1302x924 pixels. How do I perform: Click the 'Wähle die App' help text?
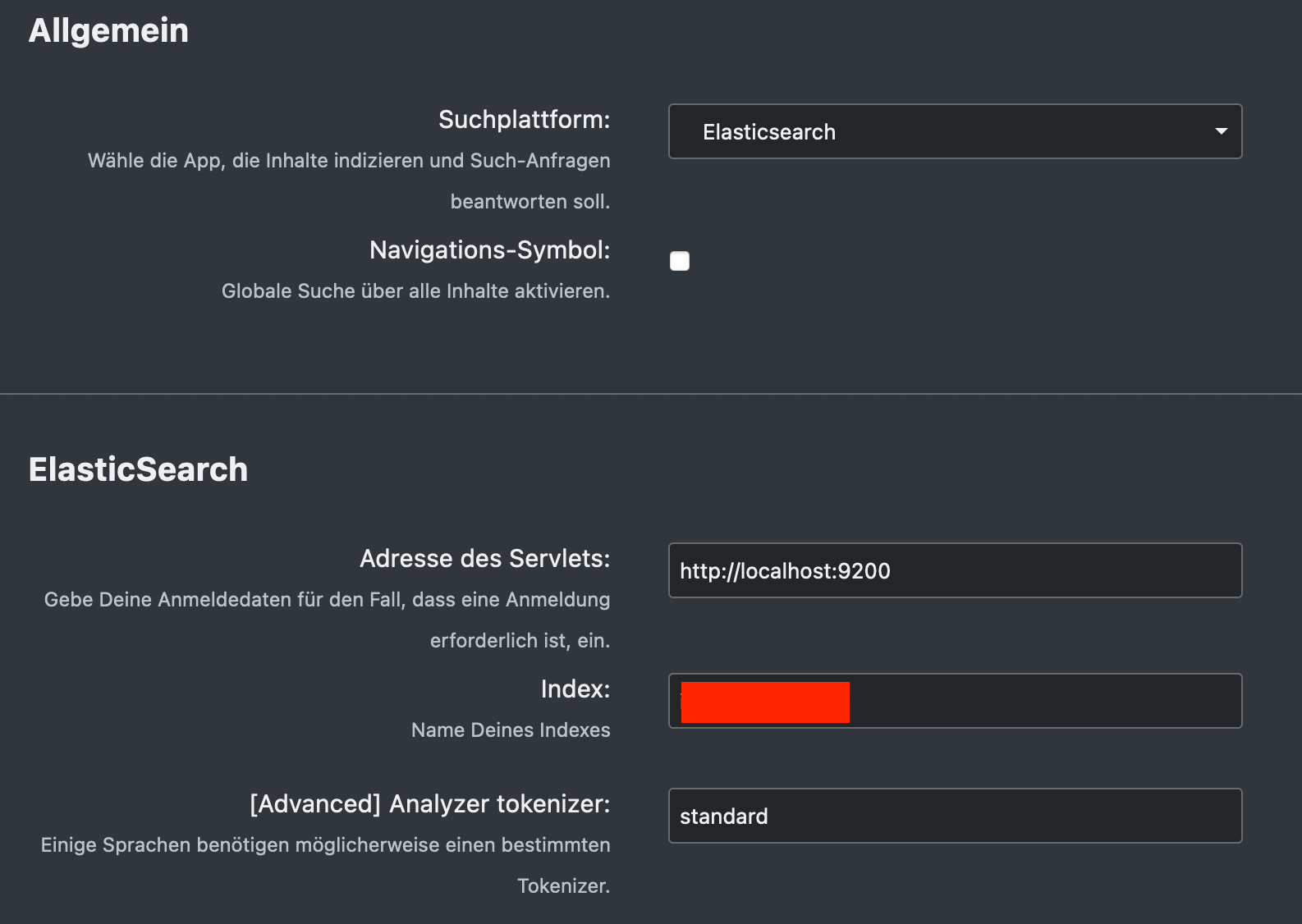pos(349,161)
